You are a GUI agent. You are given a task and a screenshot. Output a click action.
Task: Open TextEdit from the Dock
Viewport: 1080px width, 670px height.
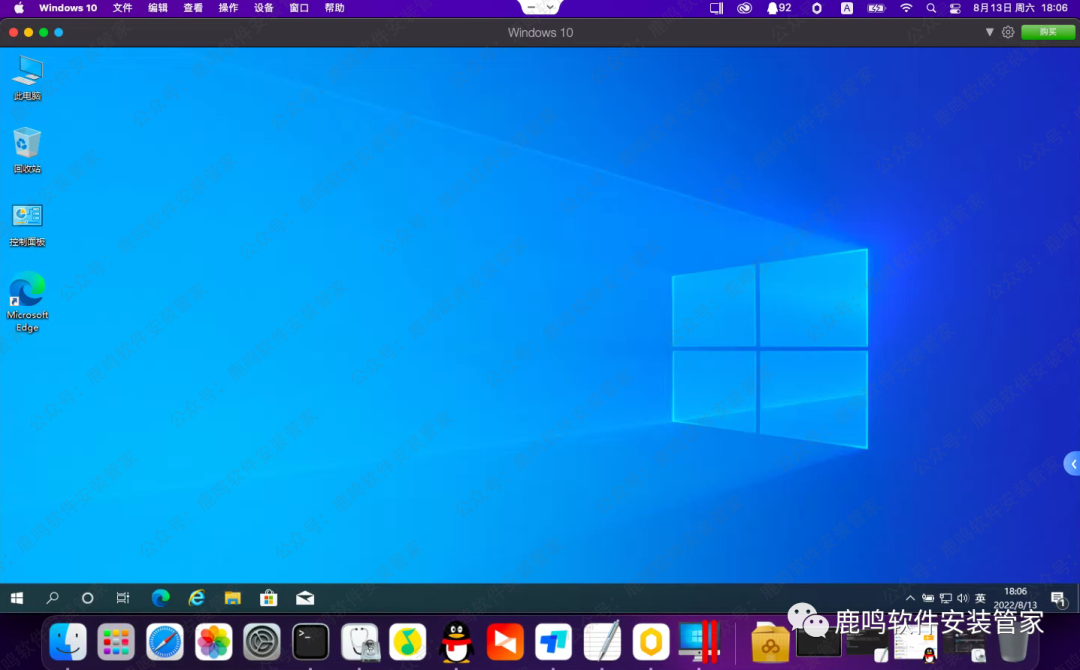(x=602, y=642)
